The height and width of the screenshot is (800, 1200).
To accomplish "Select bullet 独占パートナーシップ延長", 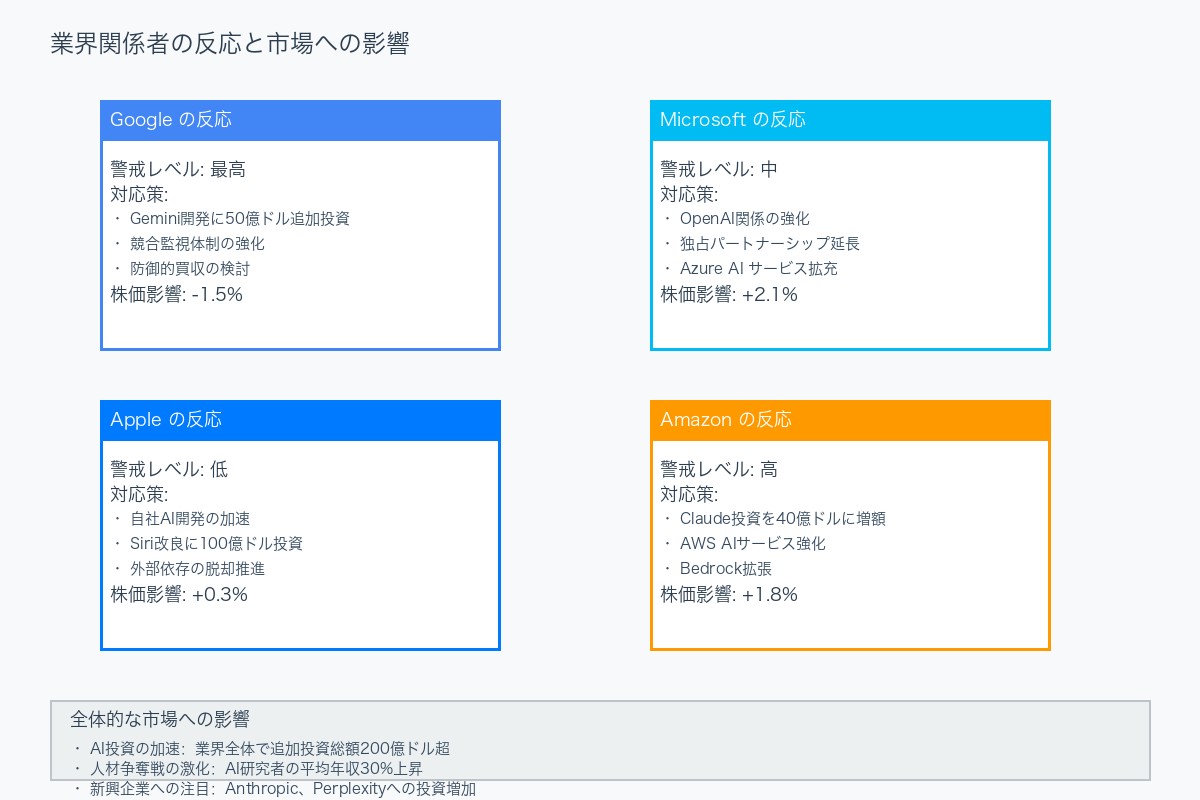I will 761,244.
